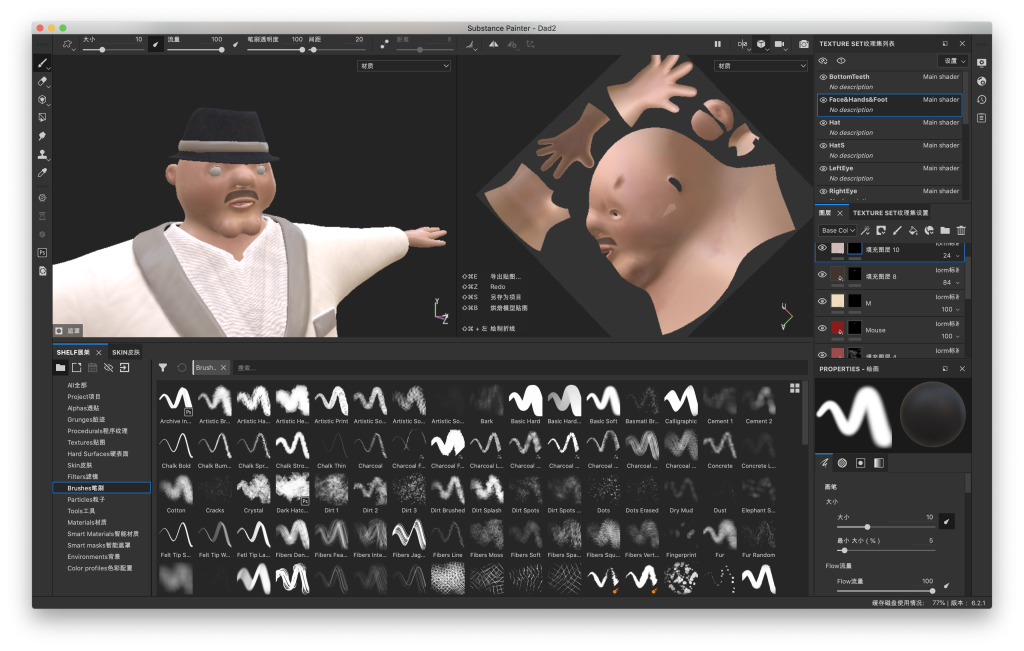The height and width of the screenshot is (651, 1024).
Task: Select the Eraser tool
Action: [42, 82]
